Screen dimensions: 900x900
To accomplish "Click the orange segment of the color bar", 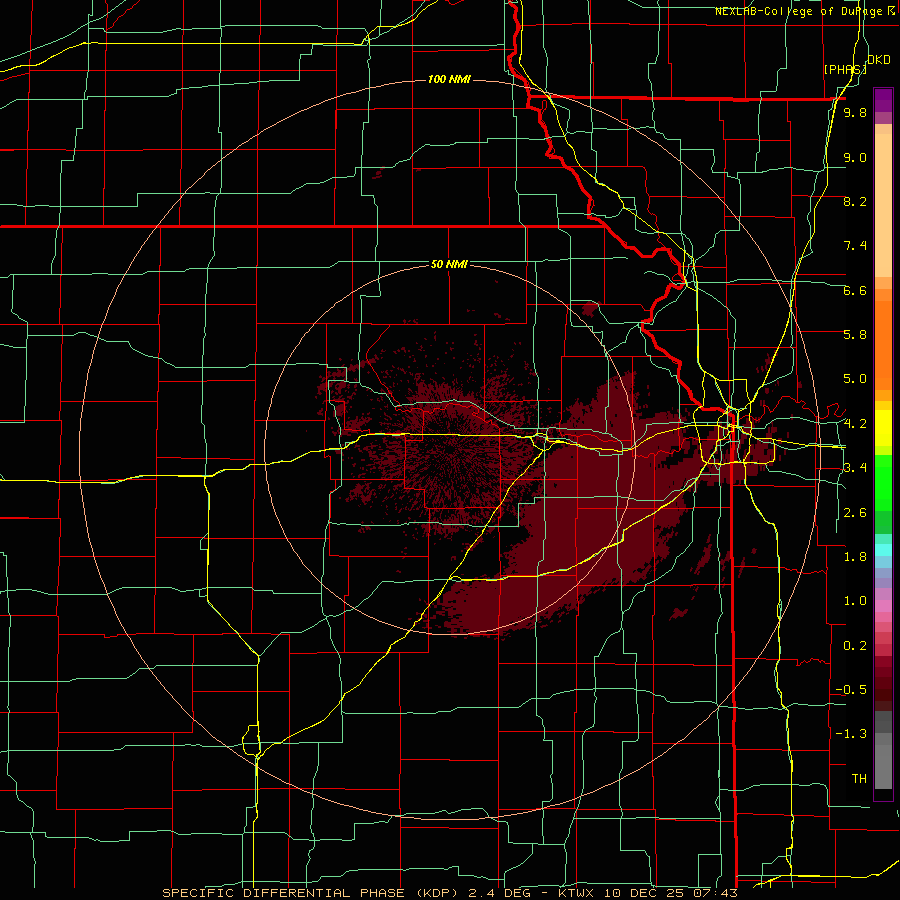I will pyautogui.click(x=883, y=344).
